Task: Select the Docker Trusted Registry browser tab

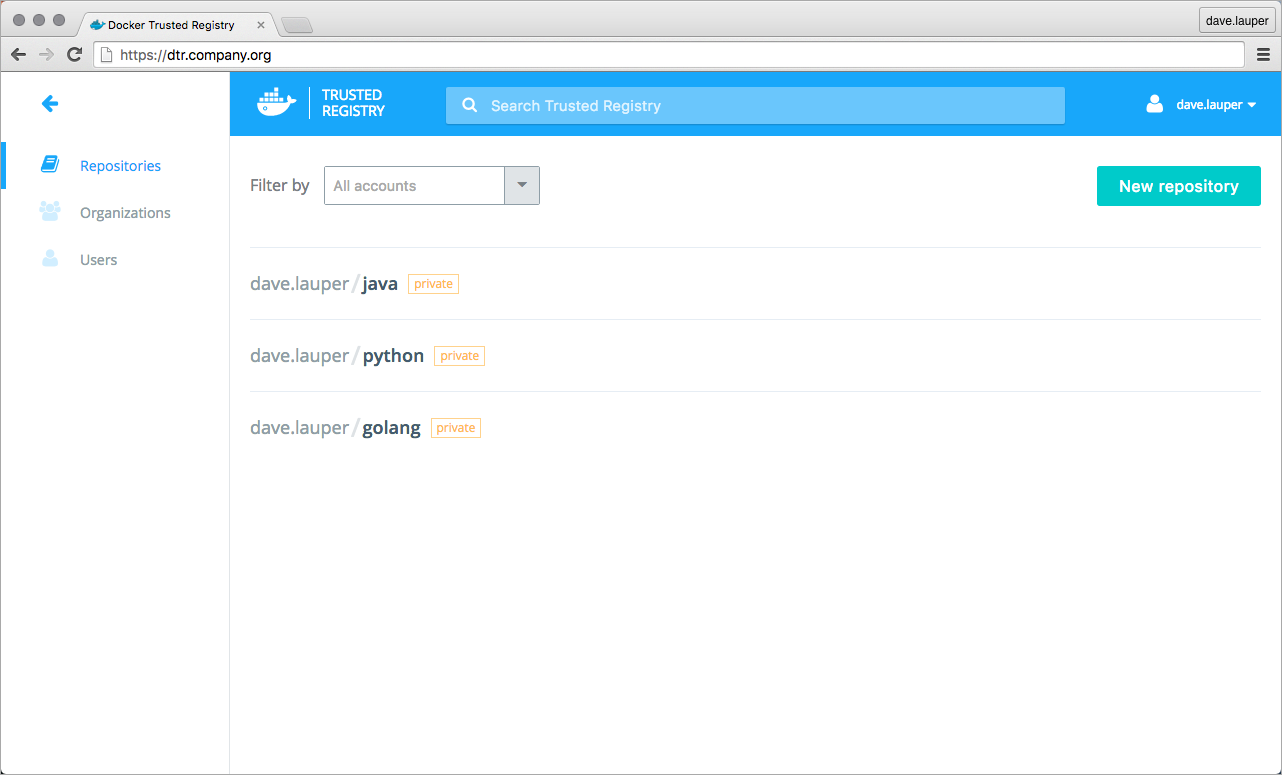Action: [171, 24]
